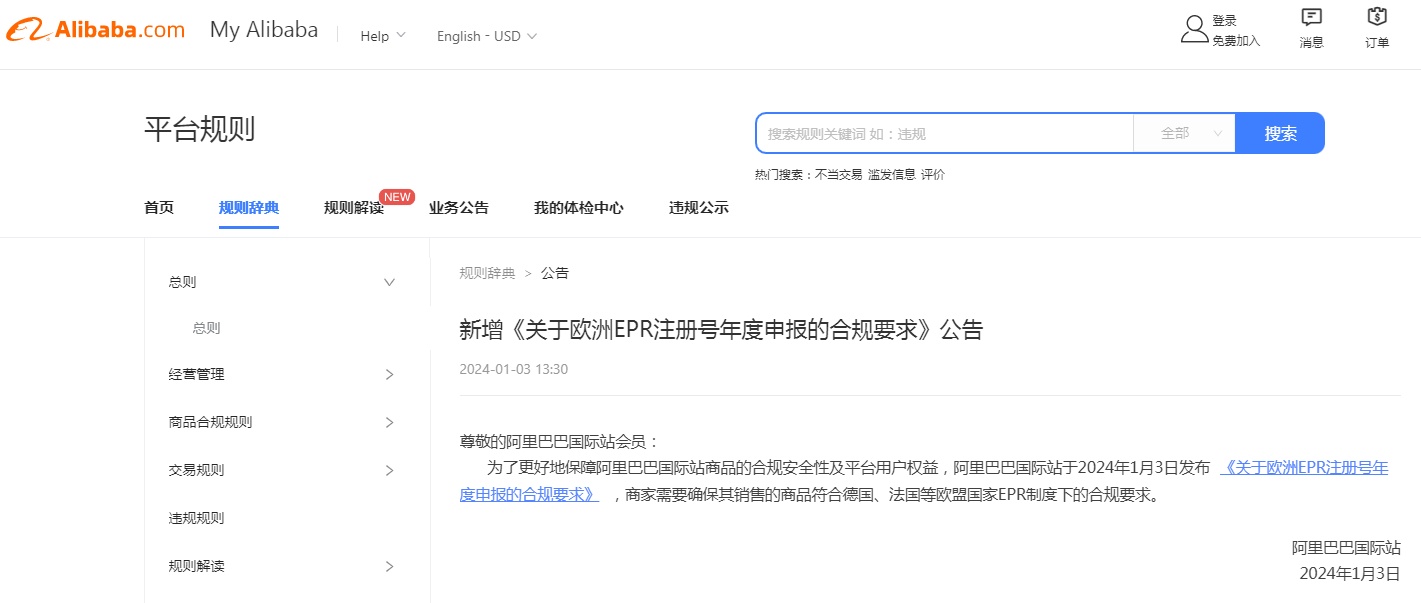Open English - USD language currency selector

pos(487,36)
